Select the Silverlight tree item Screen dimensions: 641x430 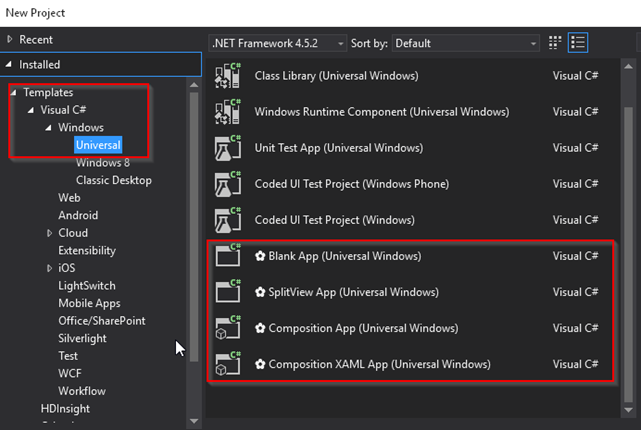tap(82, 338)
